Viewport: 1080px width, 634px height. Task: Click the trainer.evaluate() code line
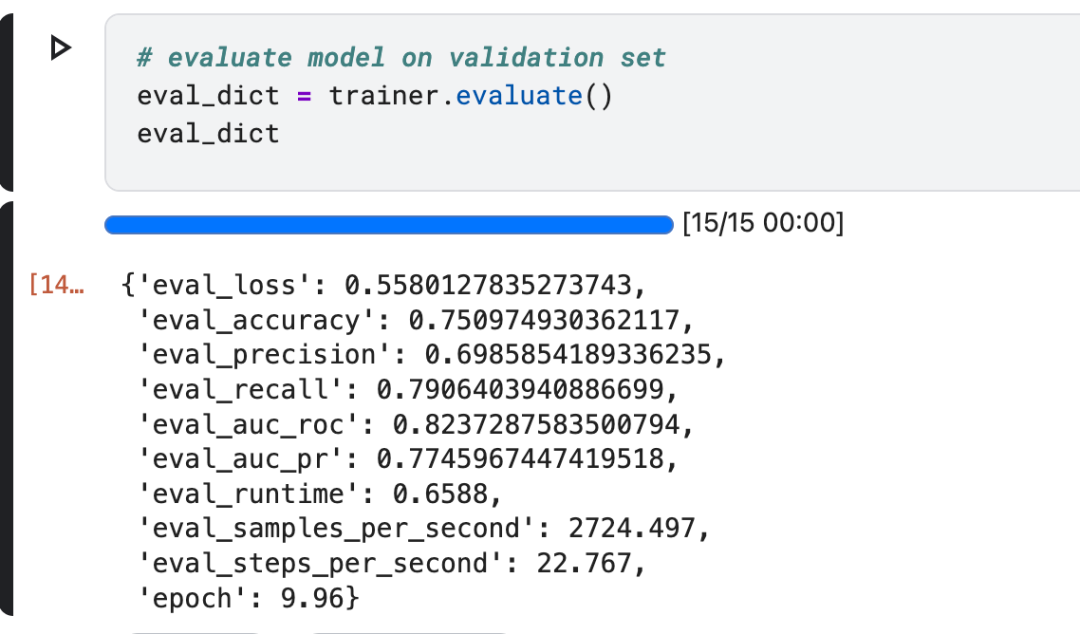pos(375,96)
